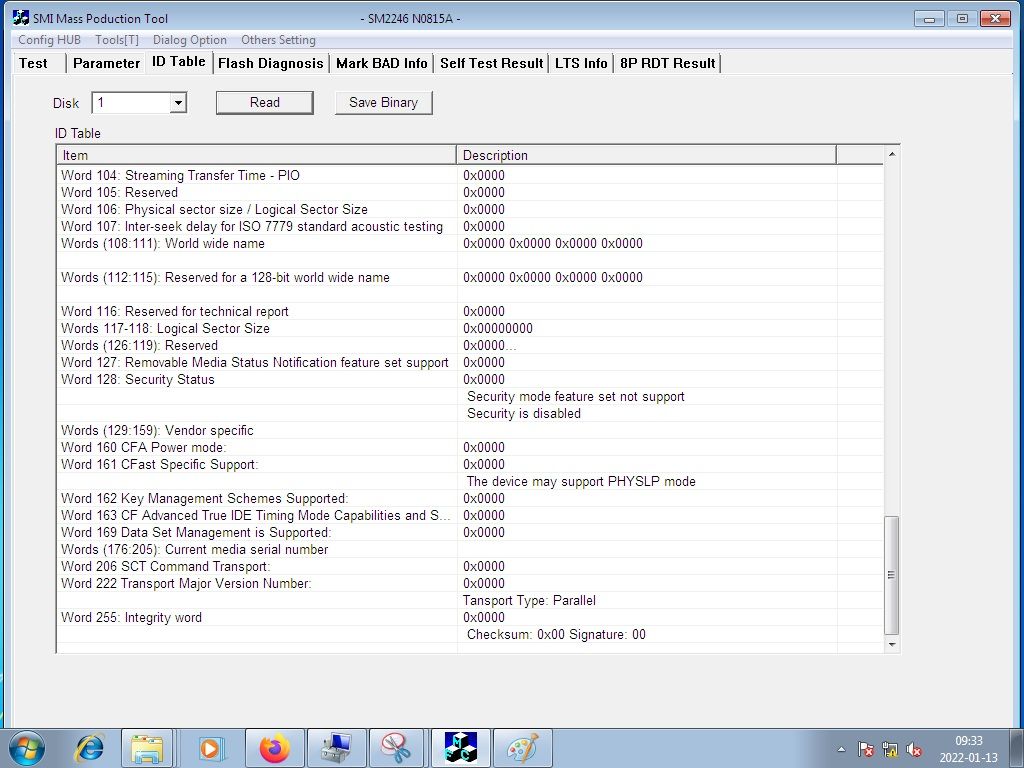The image size is (1024, 768).
Task: Click the Disk combo box value 1
Action: tap(131, 103)
